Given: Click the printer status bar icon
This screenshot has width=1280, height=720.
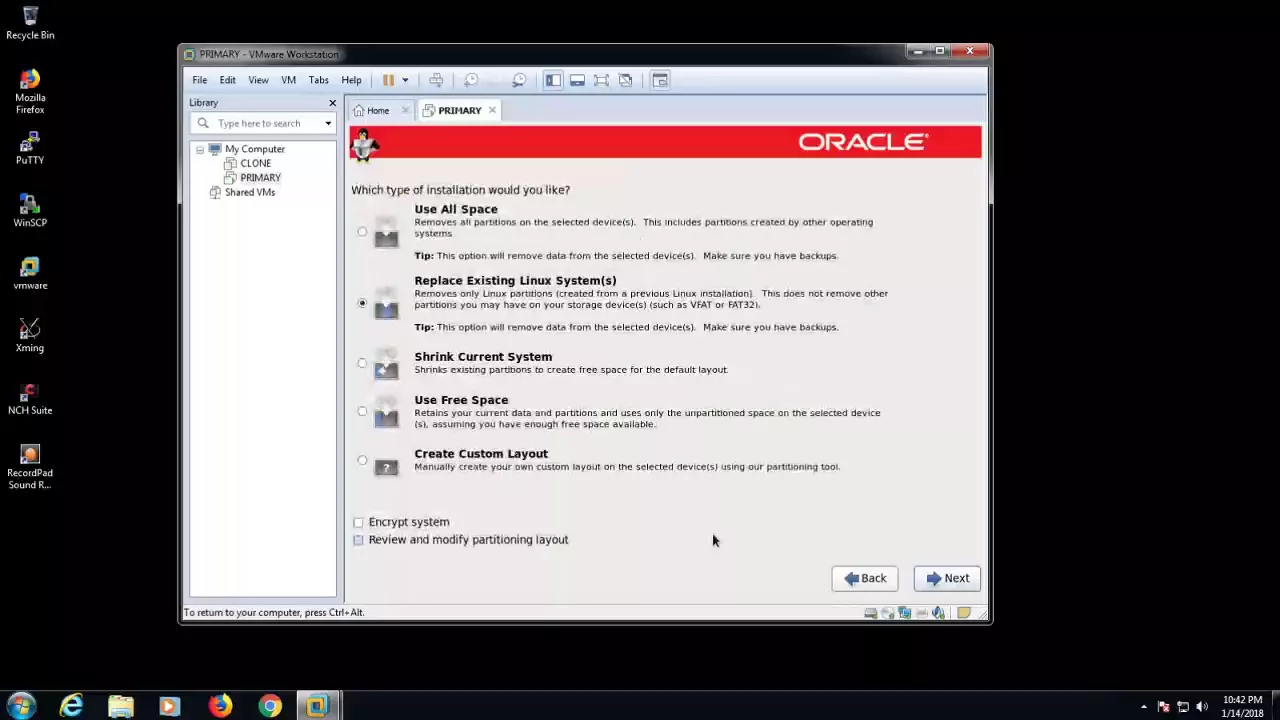Looking at the screenshot, I should click(921, 613).
